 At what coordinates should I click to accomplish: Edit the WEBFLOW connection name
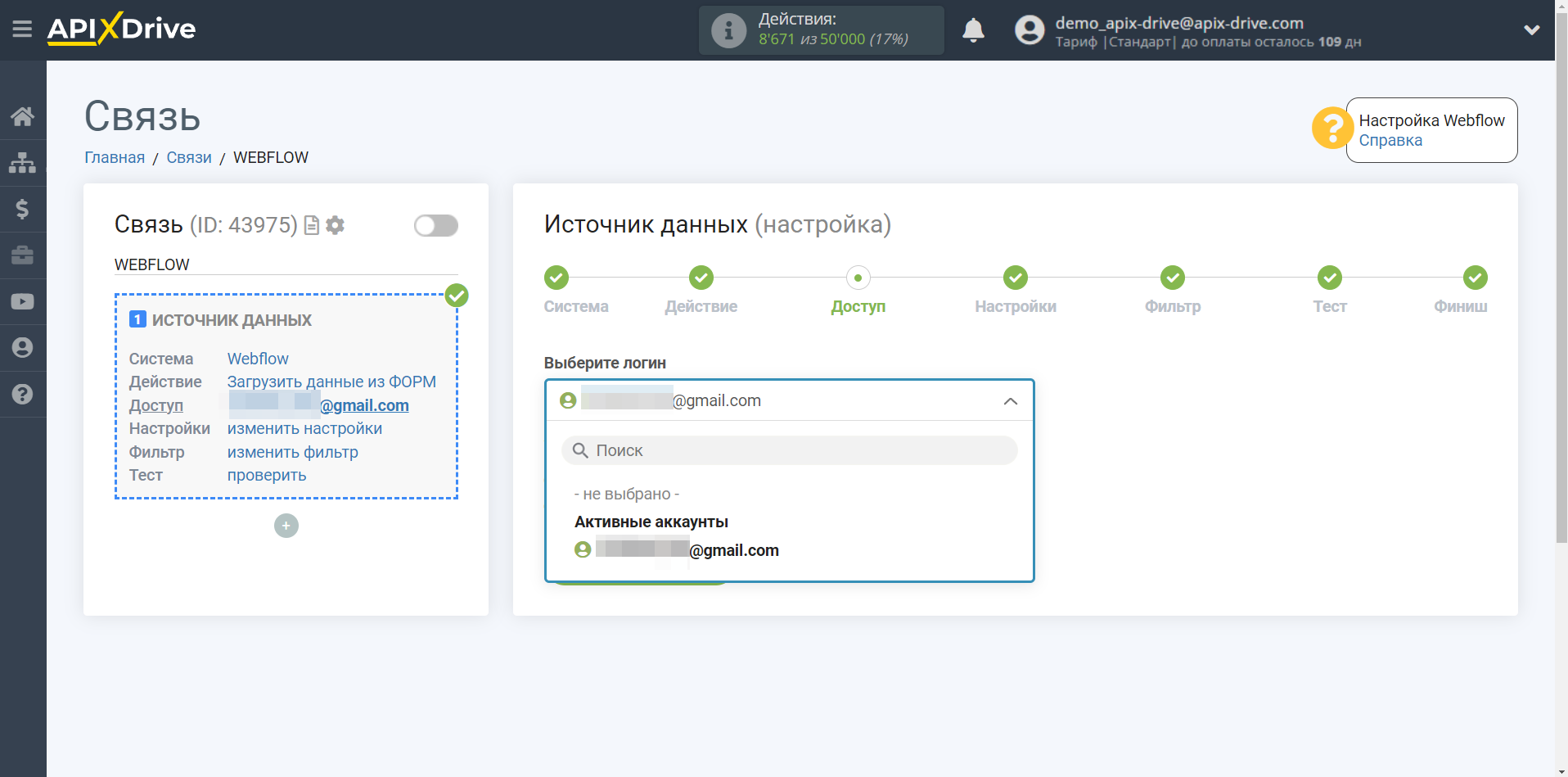[286, 264]
